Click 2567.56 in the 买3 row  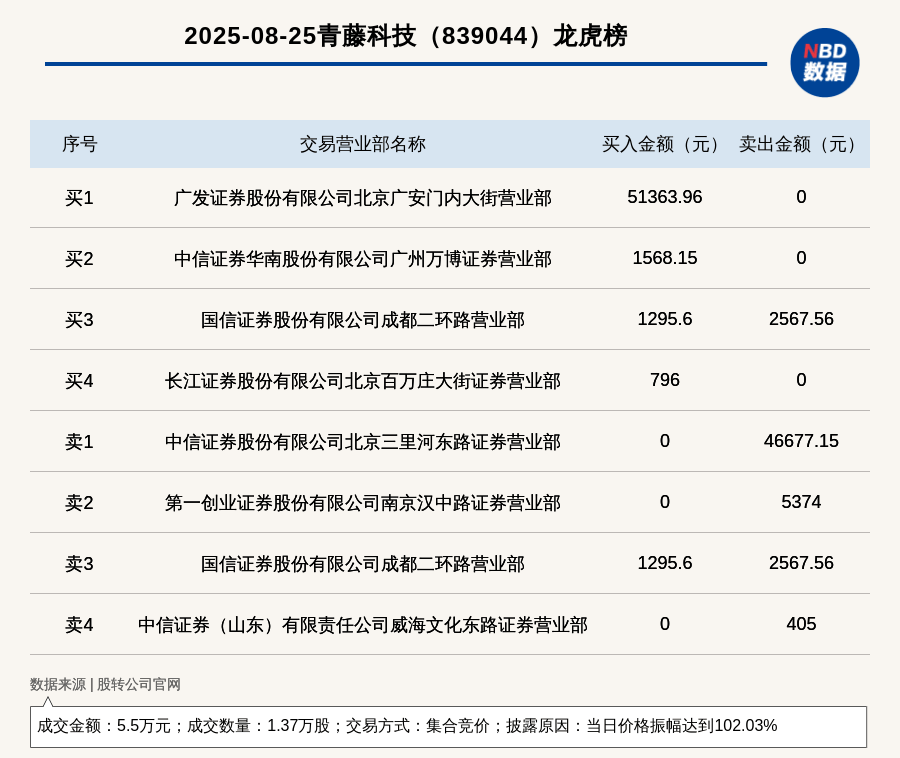point(801,318)
